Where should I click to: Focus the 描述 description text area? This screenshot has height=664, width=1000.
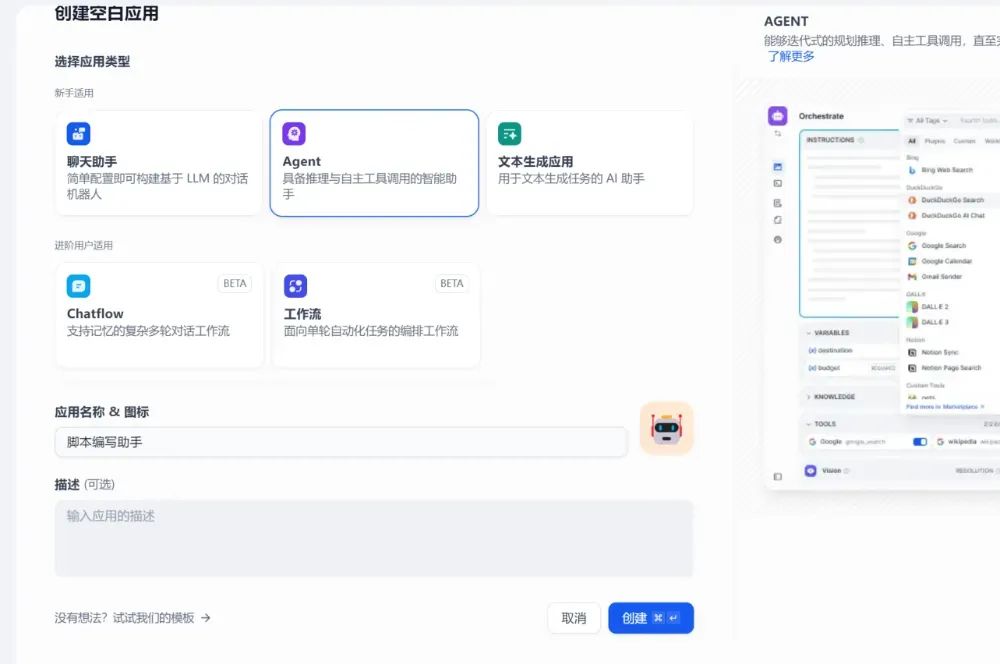coord(374,538)
